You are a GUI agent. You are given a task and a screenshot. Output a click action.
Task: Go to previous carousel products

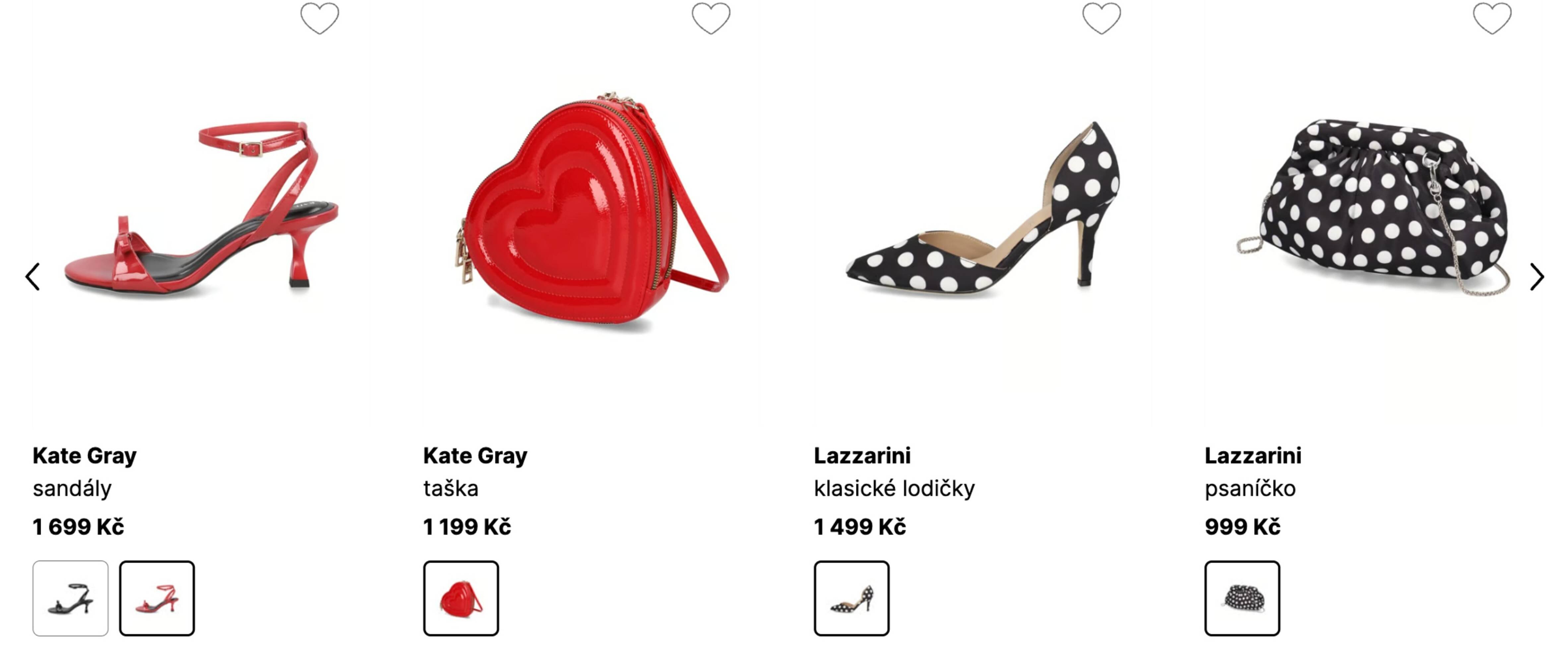[33, 277]
